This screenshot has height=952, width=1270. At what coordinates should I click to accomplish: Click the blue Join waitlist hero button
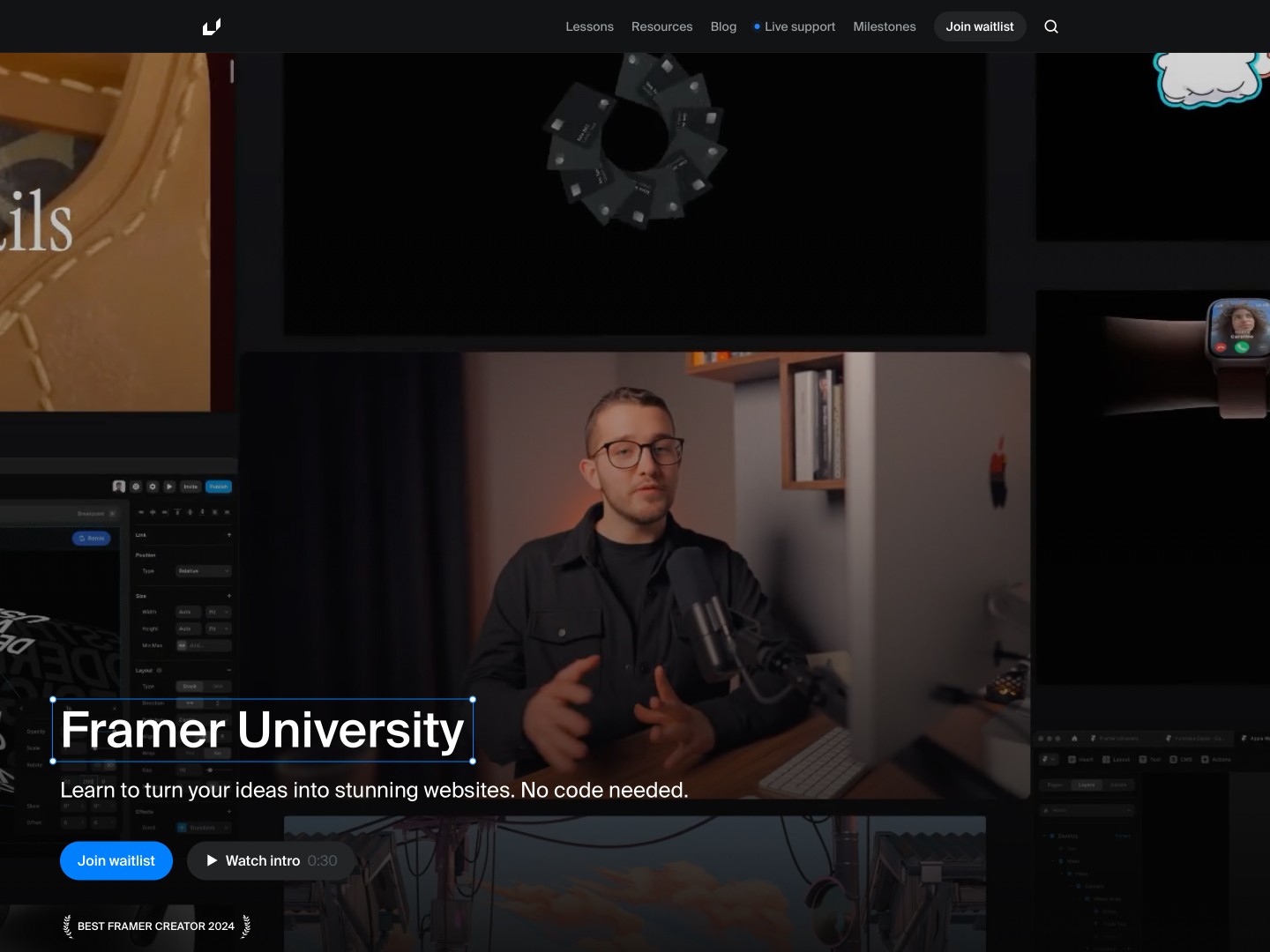coord(116,860)
